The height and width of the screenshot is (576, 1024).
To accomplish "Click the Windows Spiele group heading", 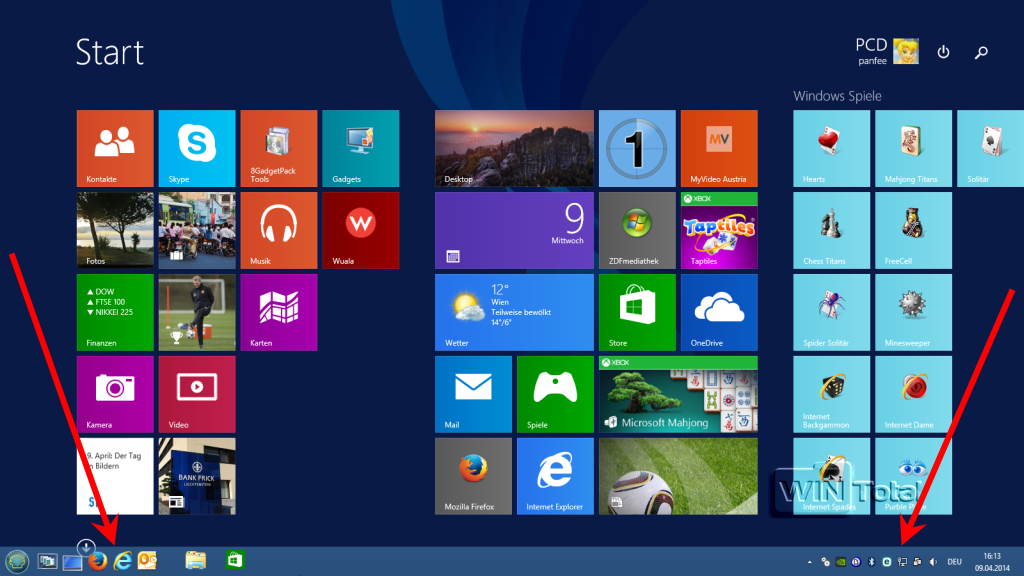I will pos(837,96).
